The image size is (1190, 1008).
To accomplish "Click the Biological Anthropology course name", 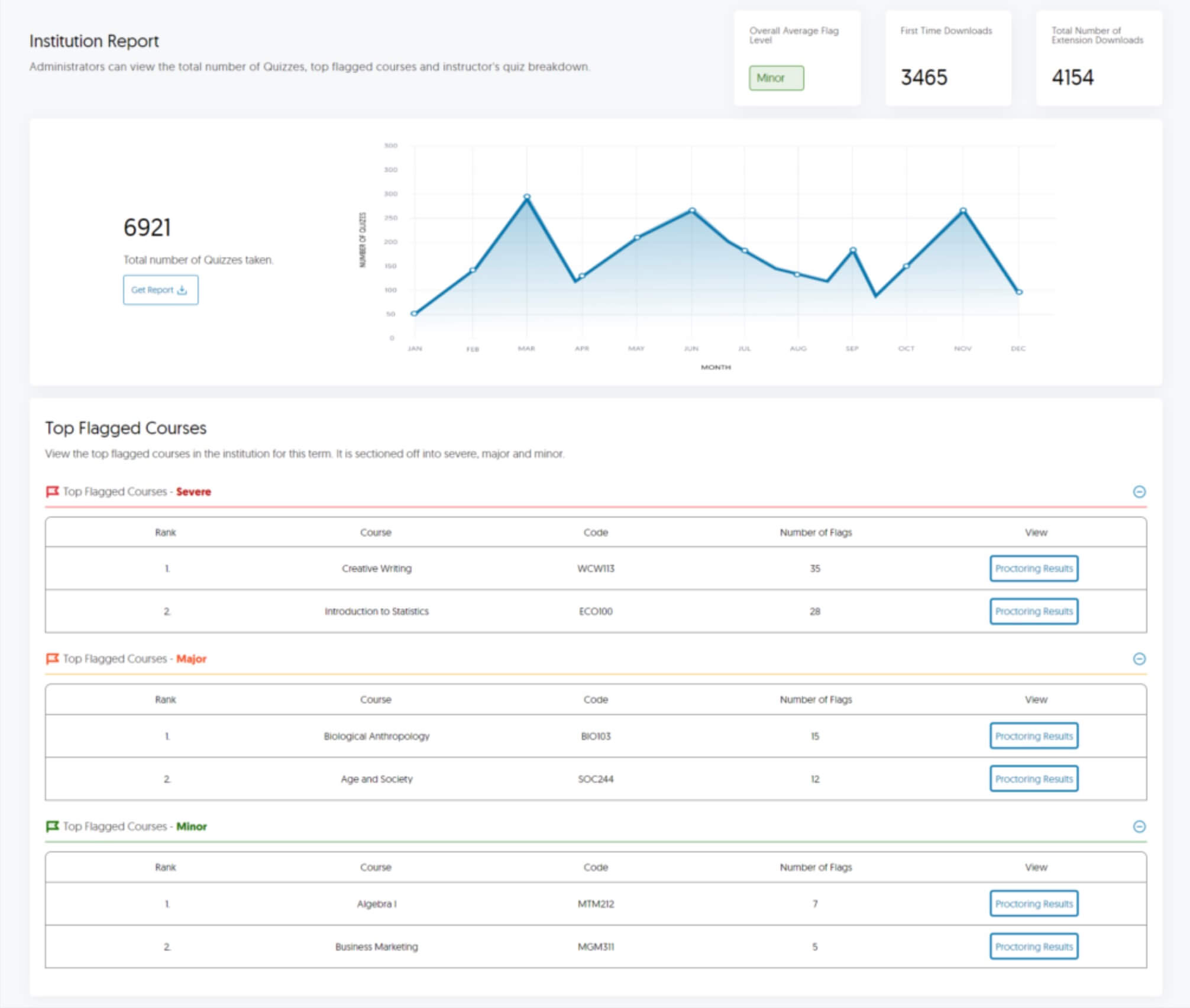I will (x=377, y=736).
